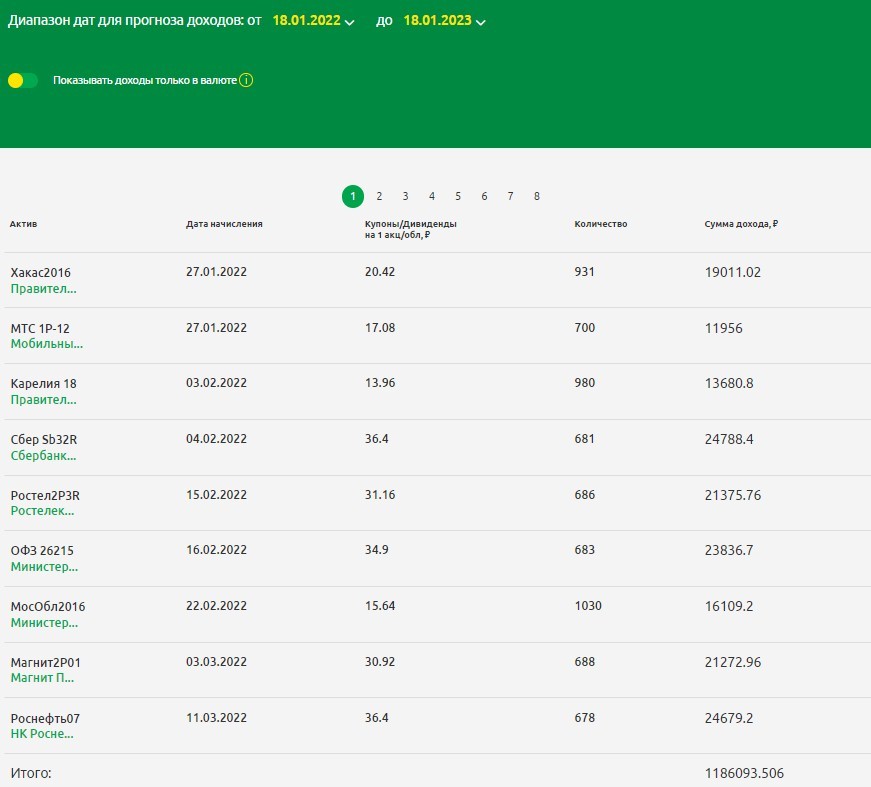Open Сбербанк issuer link under Сбер Sb32R
871x787 pixels.
(x=43, y=455)
